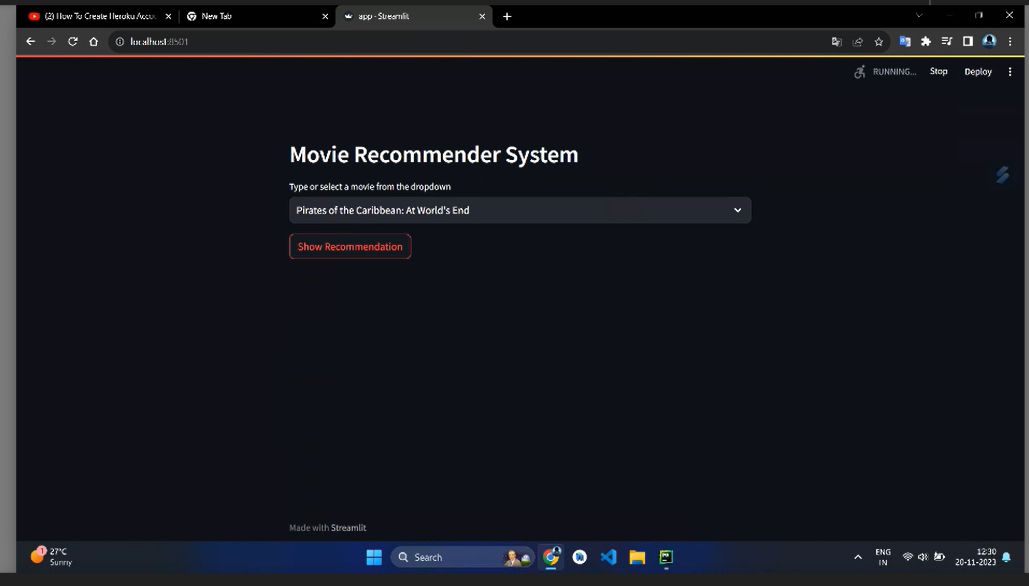Open Streamlit's three-dot main menu

pos(1010,72)
